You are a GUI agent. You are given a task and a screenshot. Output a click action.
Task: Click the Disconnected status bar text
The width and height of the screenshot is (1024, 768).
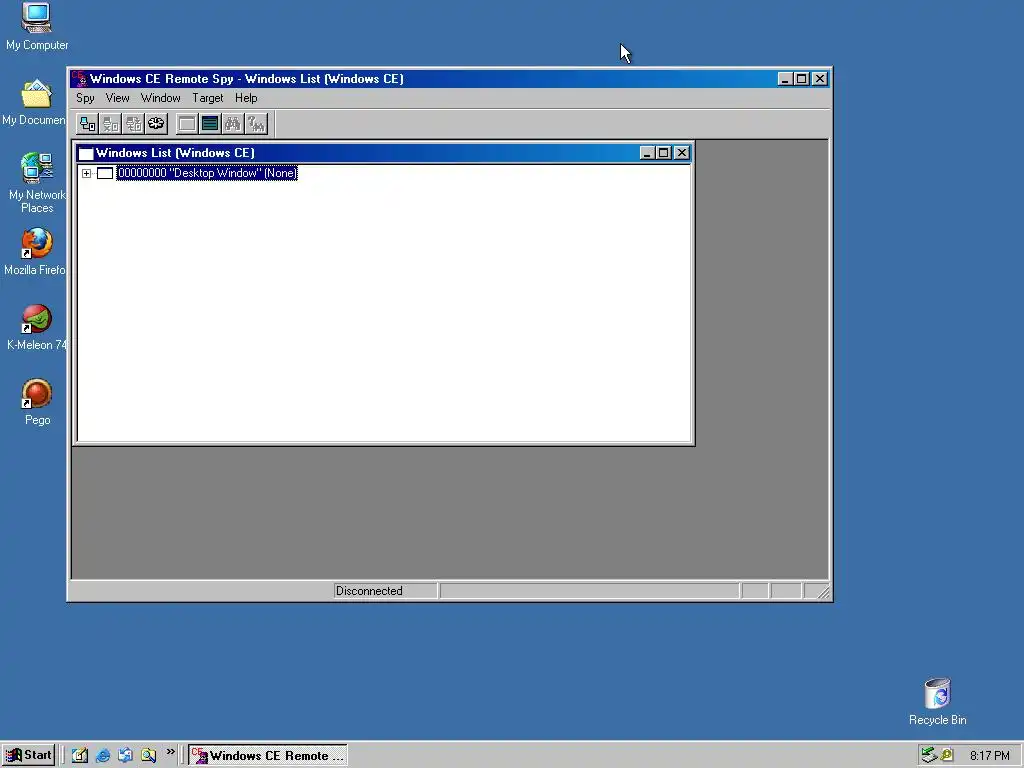[369, 591]
